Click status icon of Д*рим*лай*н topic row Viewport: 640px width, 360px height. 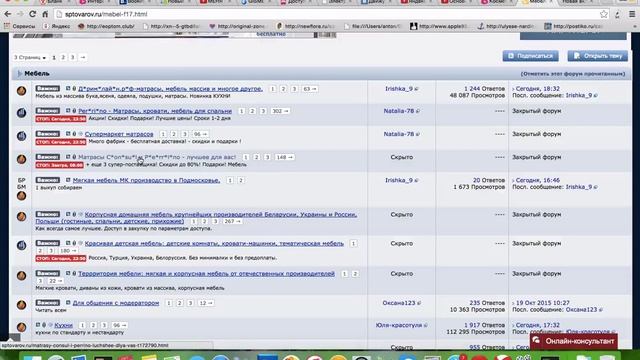tap(22, 91)
